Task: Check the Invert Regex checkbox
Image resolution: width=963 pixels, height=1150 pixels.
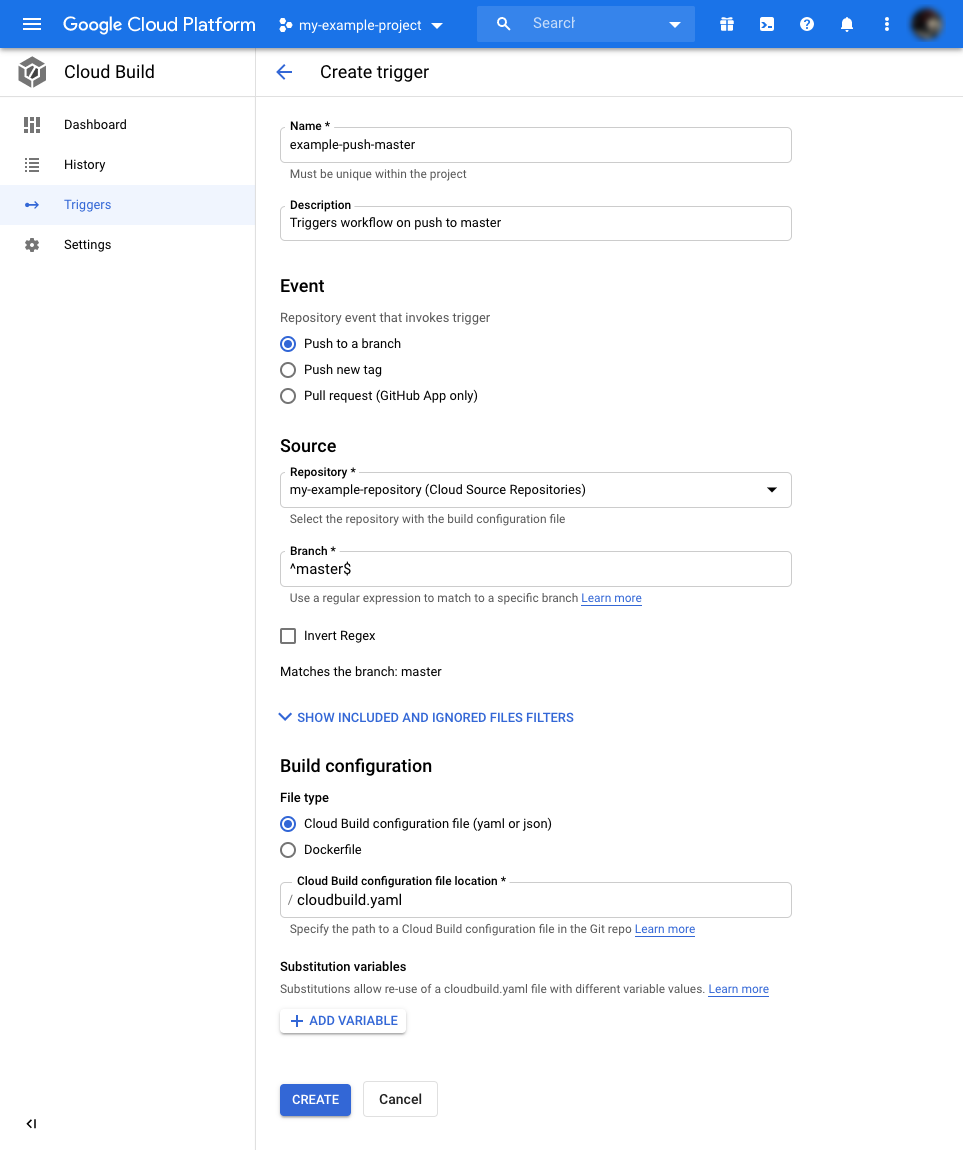Action: pos(288,636)
